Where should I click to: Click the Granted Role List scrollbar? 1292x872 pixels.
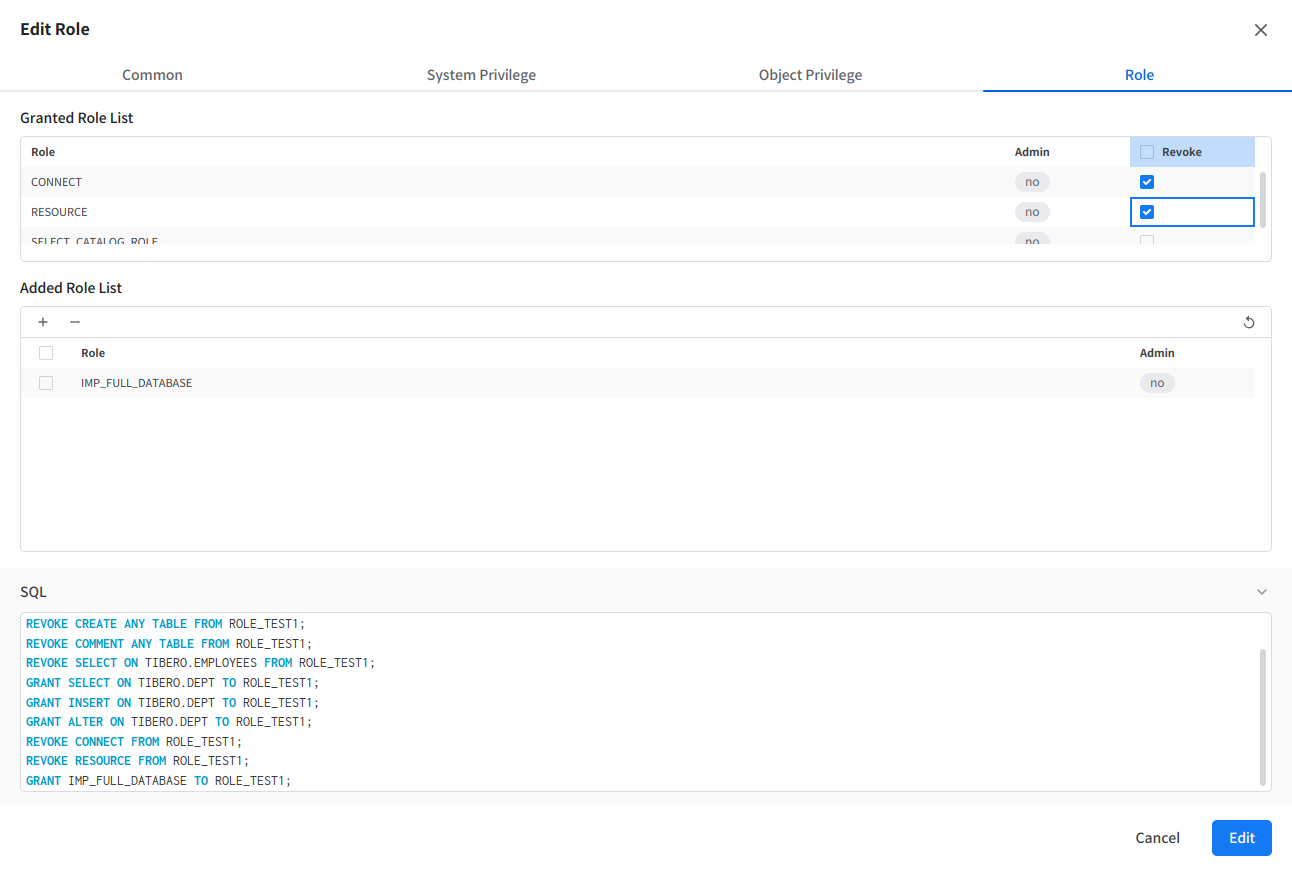pos(1262,199)
